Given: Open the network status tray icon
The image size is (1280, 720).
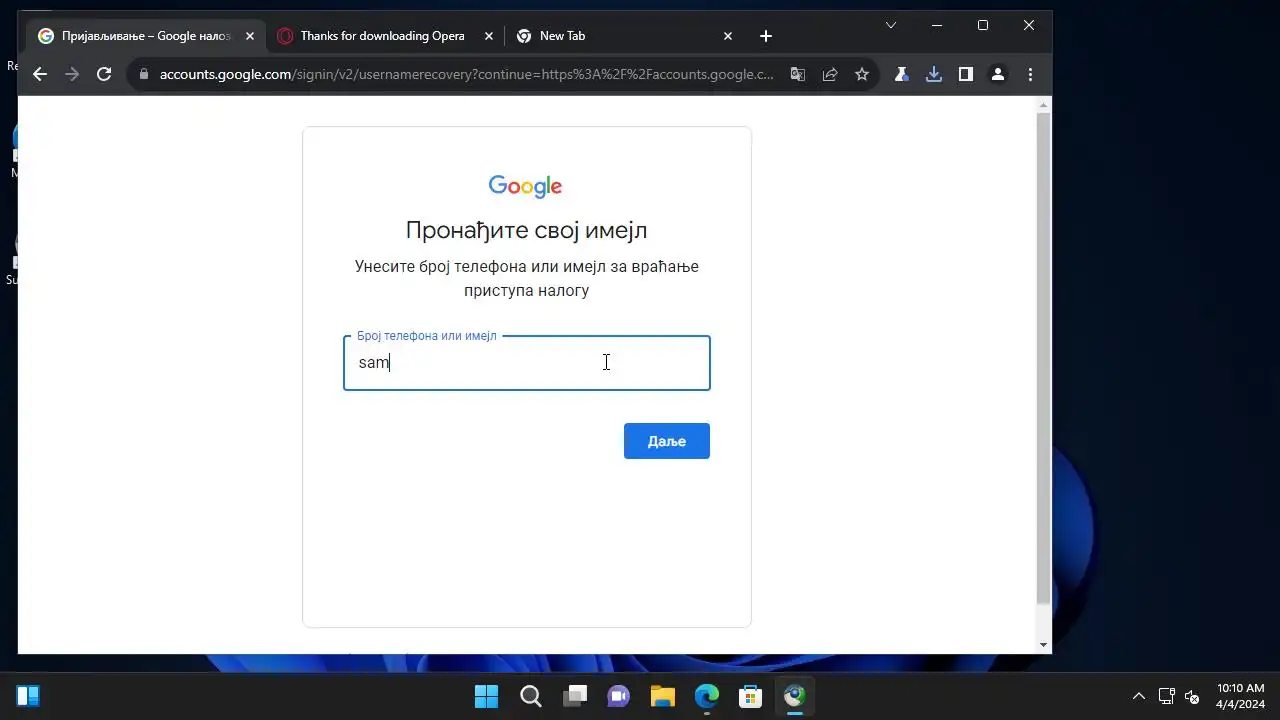Looking at the screenshot, I should tap(1166, 696).
